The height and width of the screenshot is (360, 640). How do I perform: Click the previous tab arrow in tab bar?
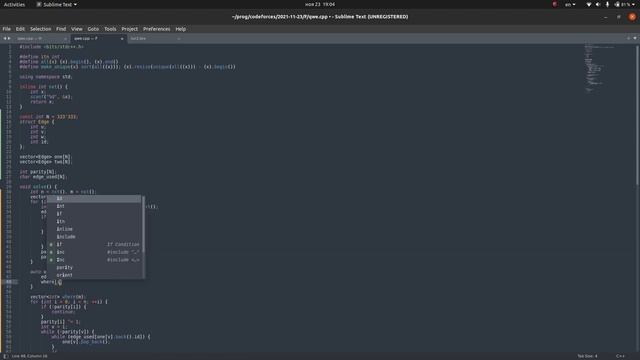(4, 38)
